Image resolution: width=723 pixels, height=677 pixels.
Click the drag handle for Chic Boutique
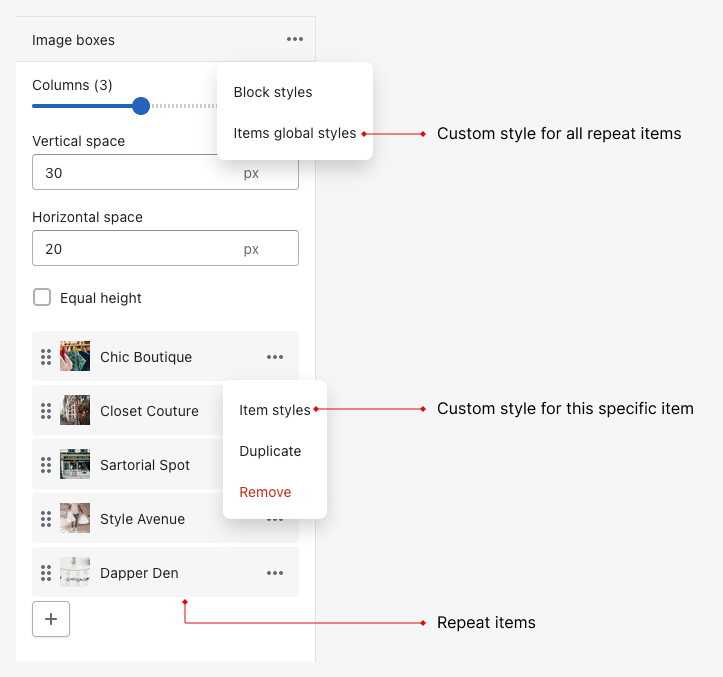(46, 357)
